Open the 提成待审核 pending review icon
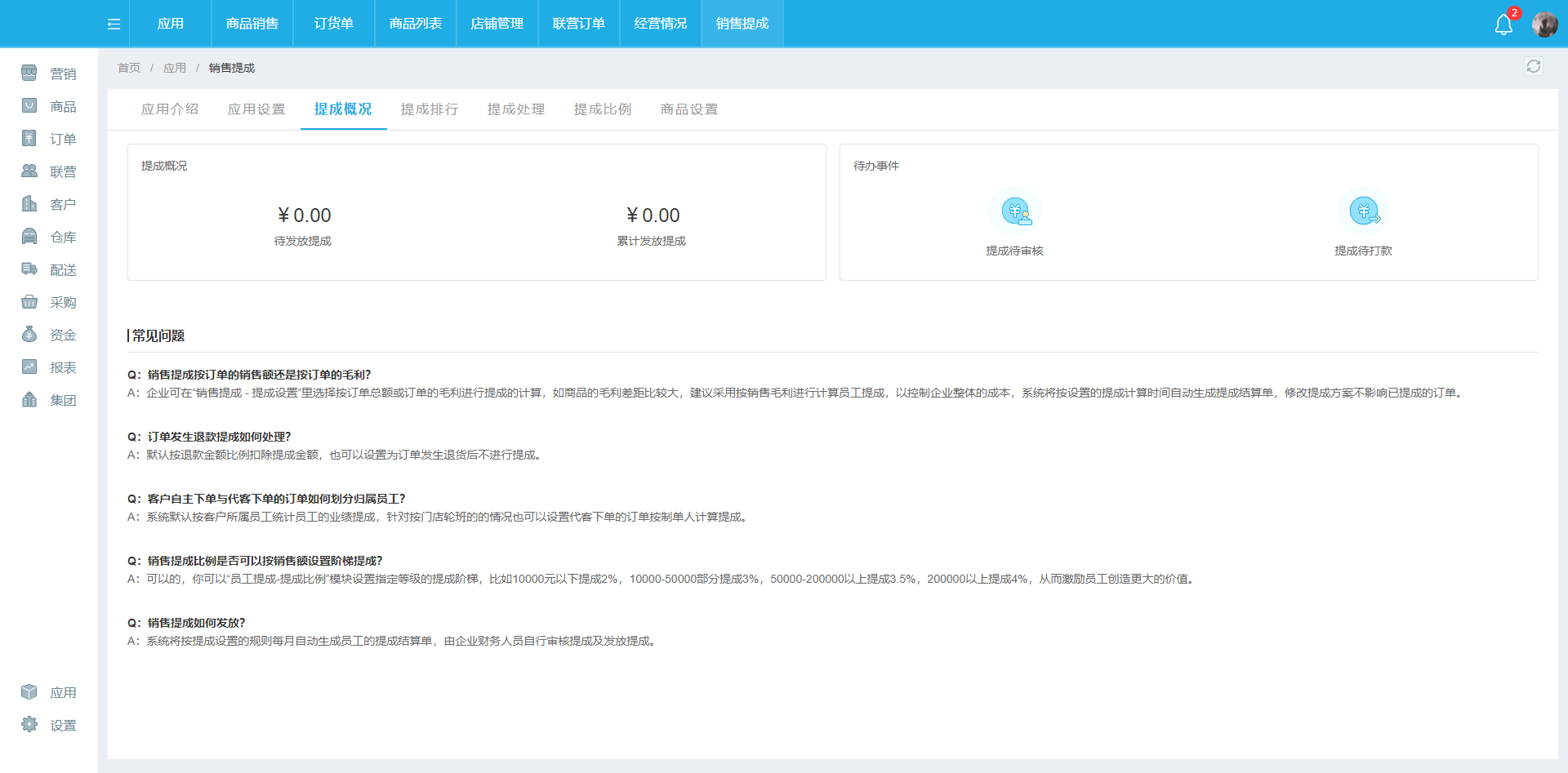Viewport: 1568px width, 773px height. (1016, 211)
